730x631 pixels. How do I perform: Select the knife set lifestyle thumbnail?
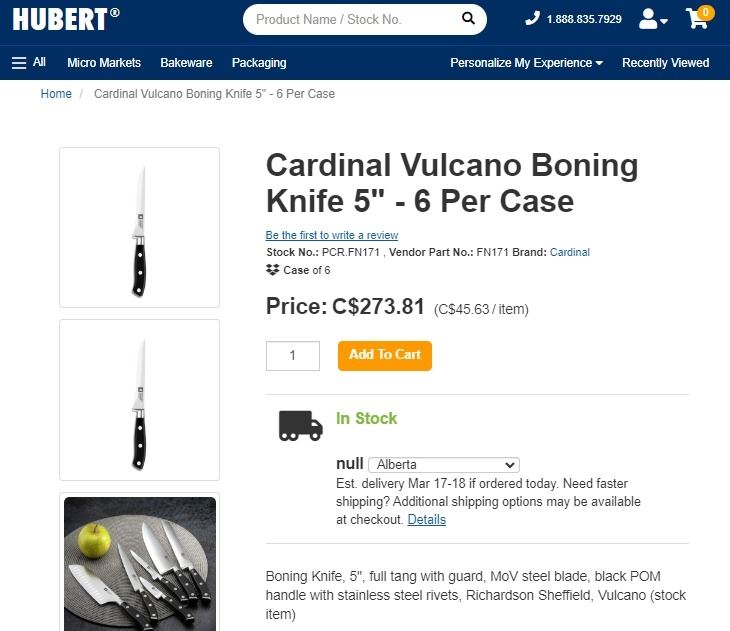(140, 562)
